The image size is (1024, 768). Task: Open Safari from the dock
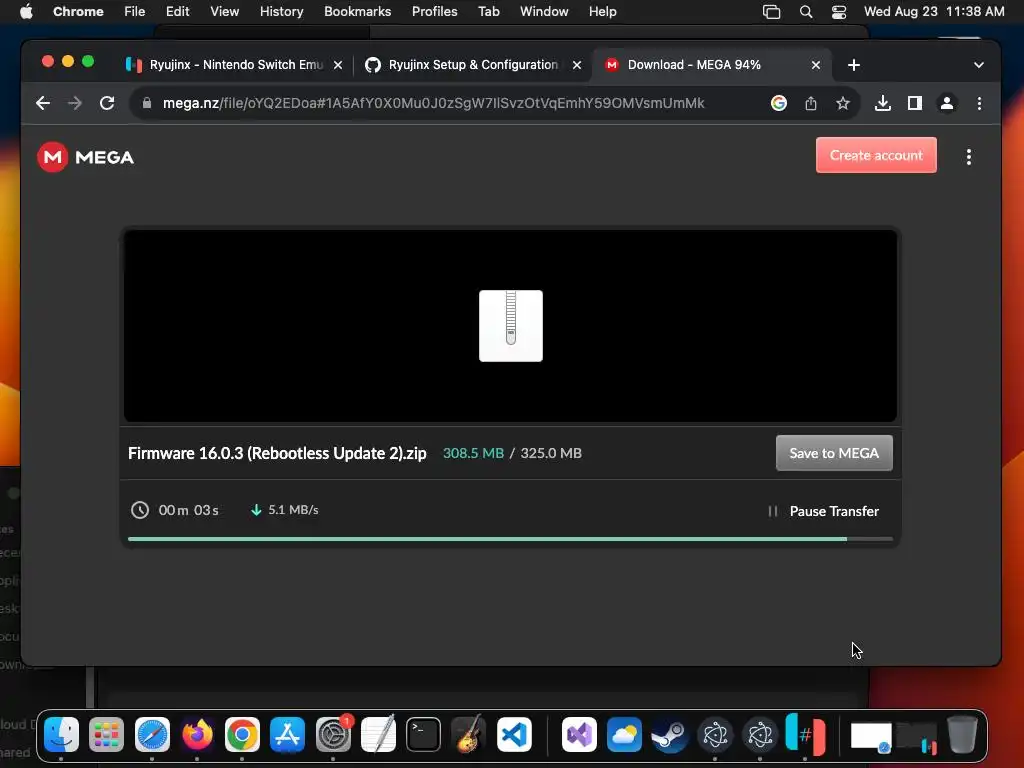pyautogui.click(x=152, y=735)
